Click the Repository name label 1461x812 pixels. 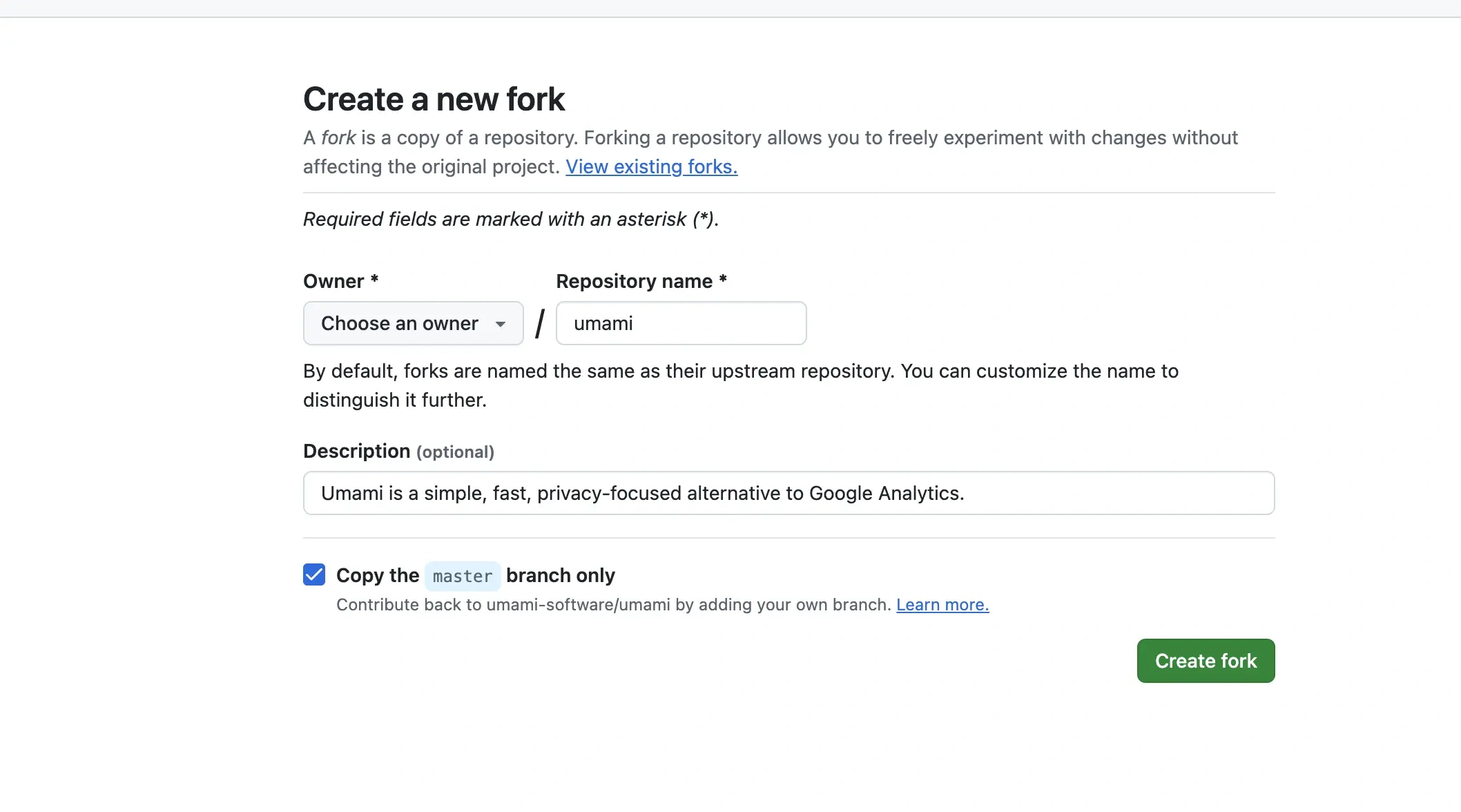click(x=634, y=282)
